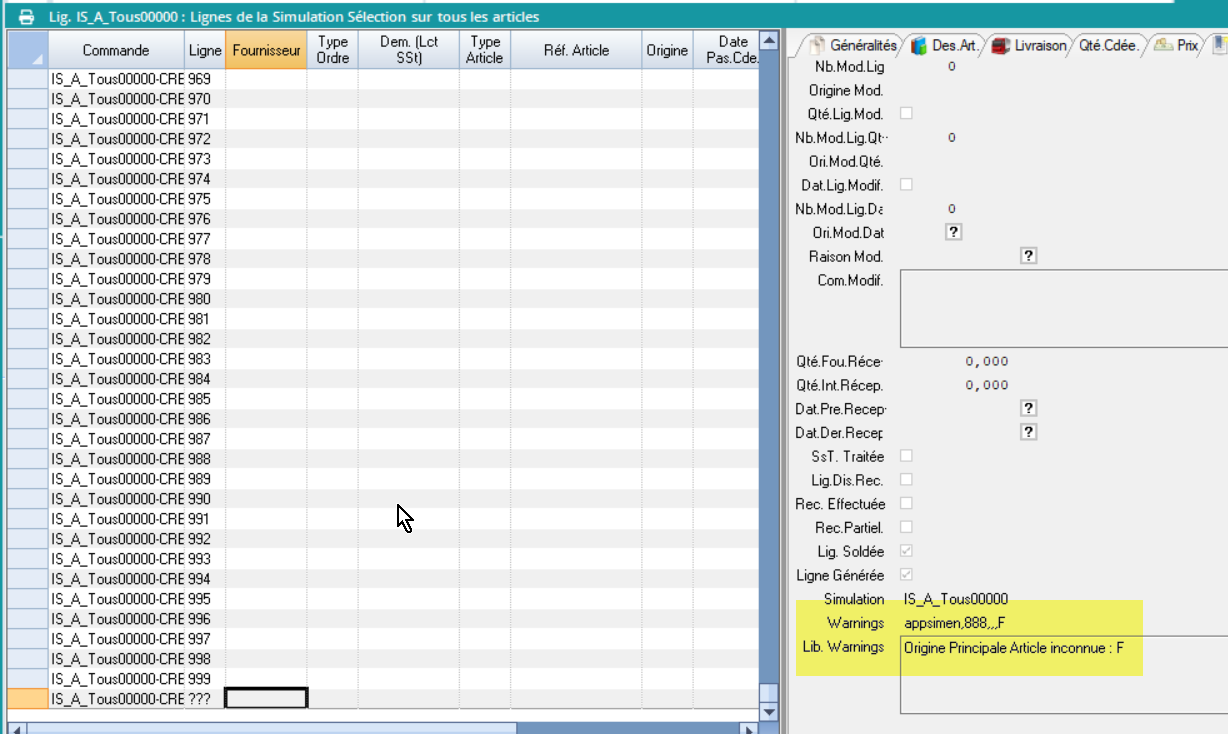
Task: Click the Réf. Article column header
Action: [576, 50]
